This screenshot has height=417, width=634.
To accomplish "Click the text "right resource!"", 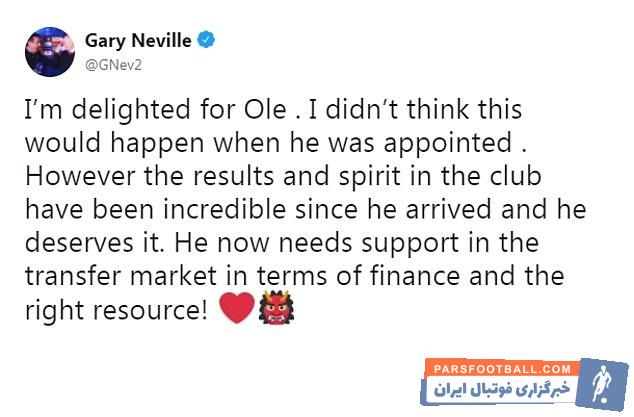I will click(x=113, y=309).
